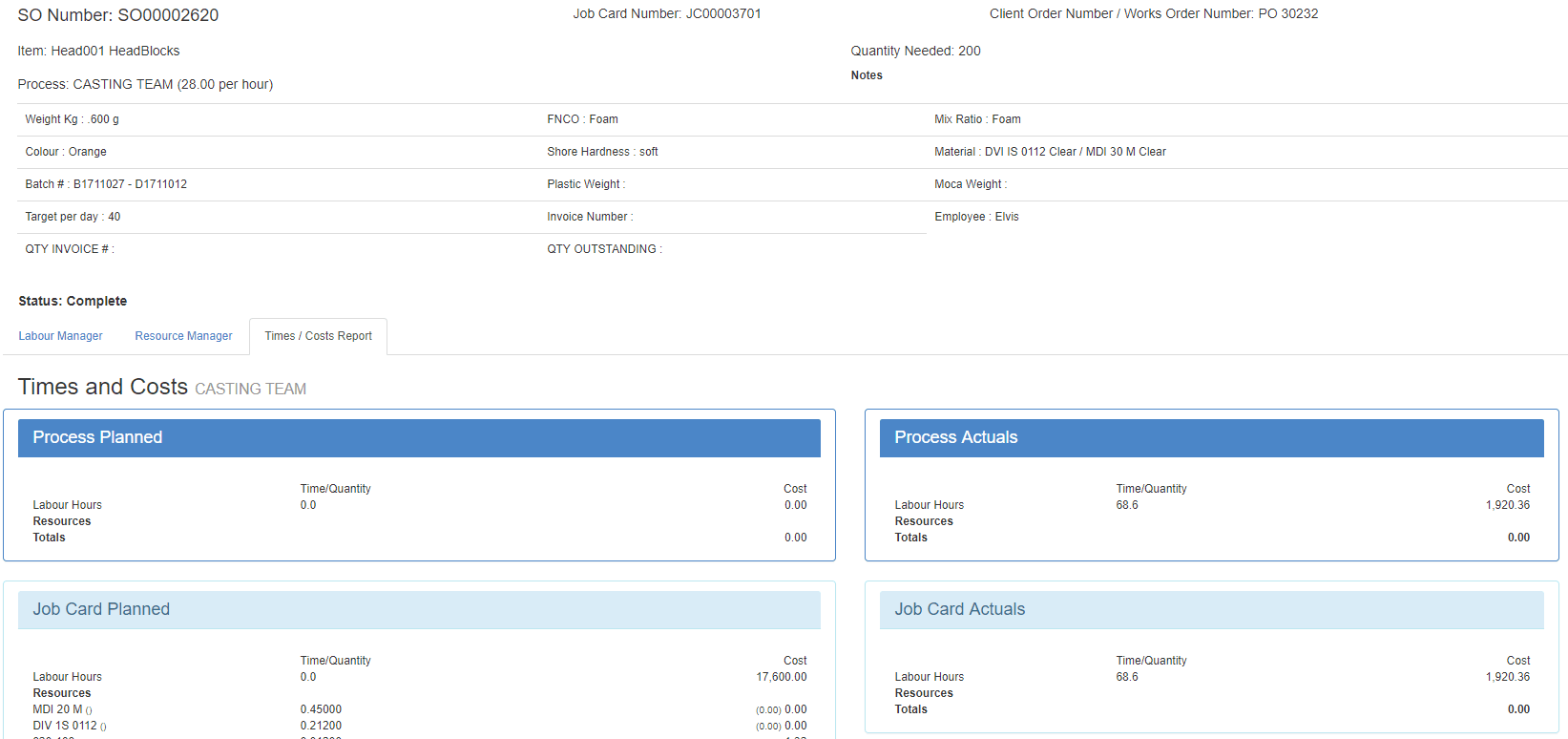Viewport: 1568px width, 739px height.
Task: Click the Notes label
Action: [867, 75]
